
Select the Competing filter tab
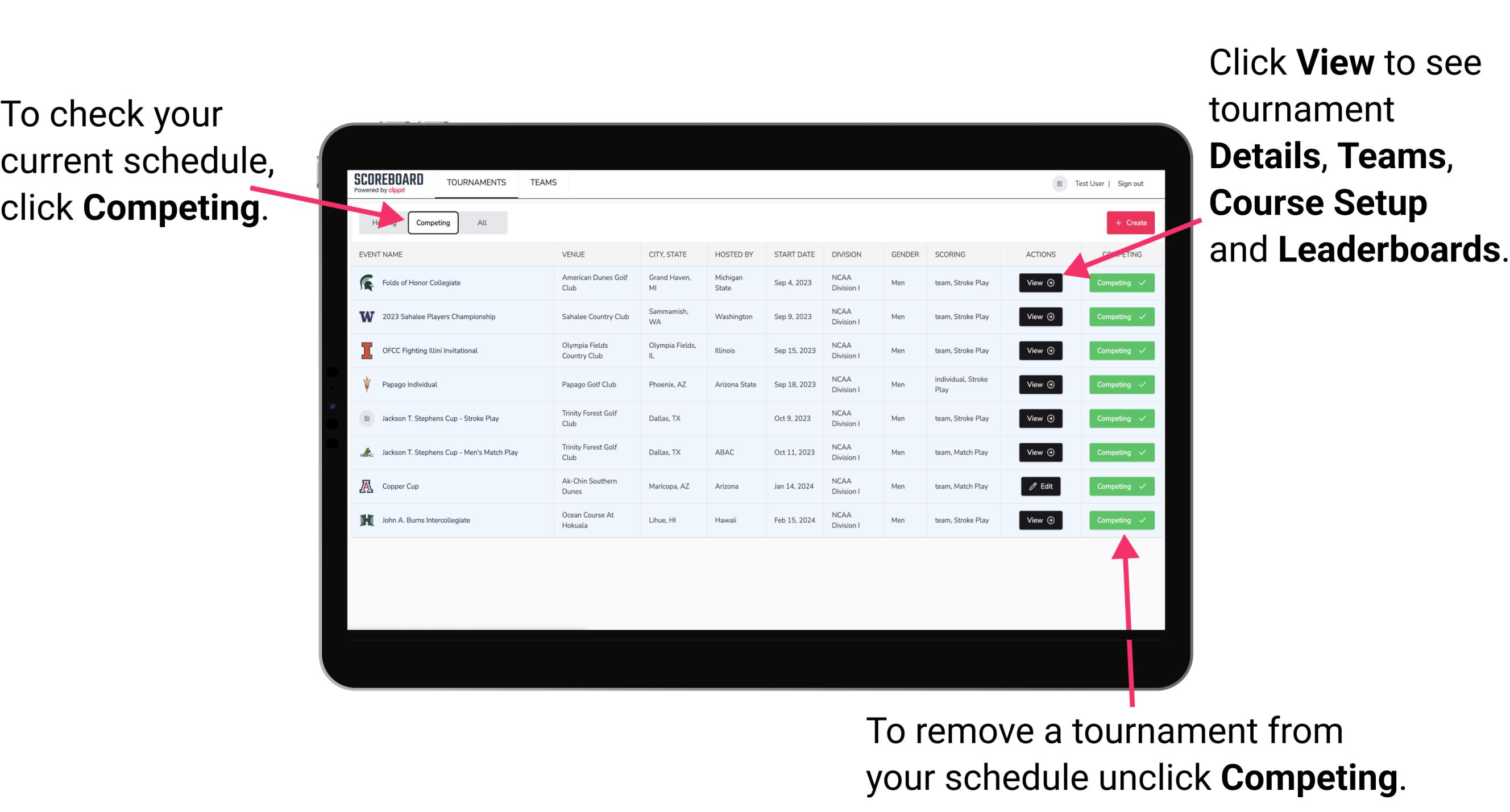point(433,222)
